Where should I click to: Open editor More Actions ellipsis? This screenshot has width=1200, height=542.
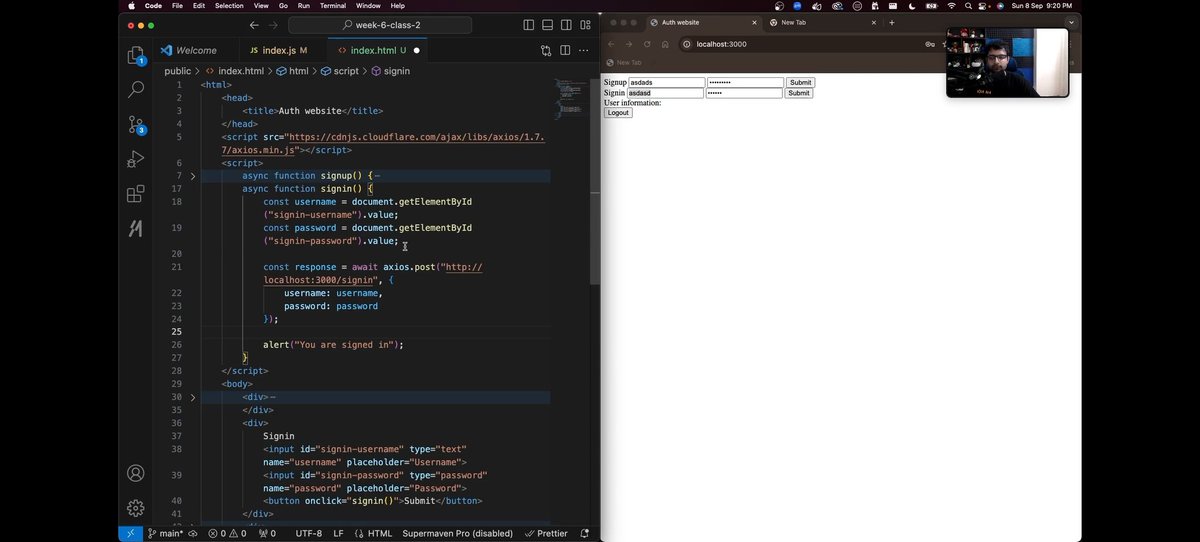[584, 50]
